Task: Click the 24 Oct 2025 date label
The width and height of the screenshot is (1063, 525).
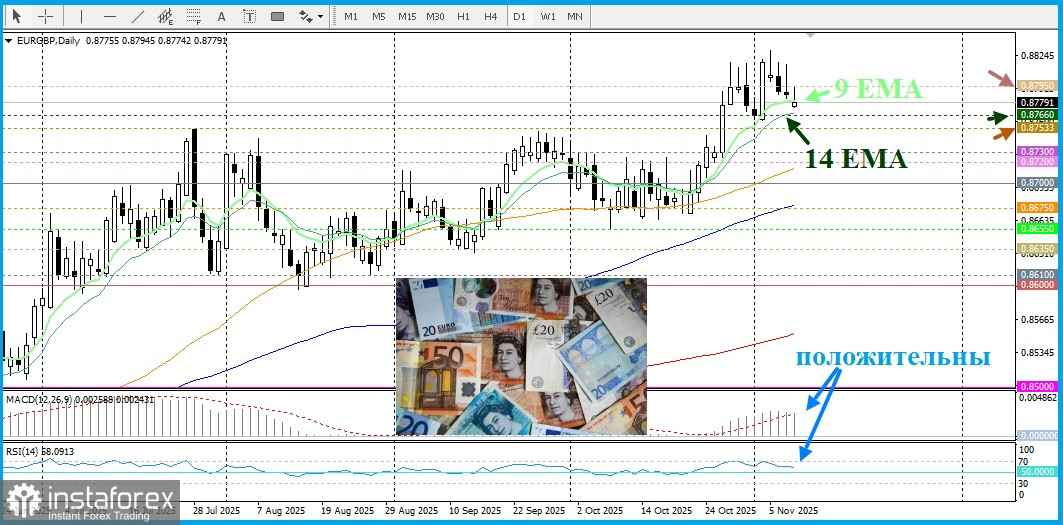Action: pyautogui.click(x=730, y=510)
